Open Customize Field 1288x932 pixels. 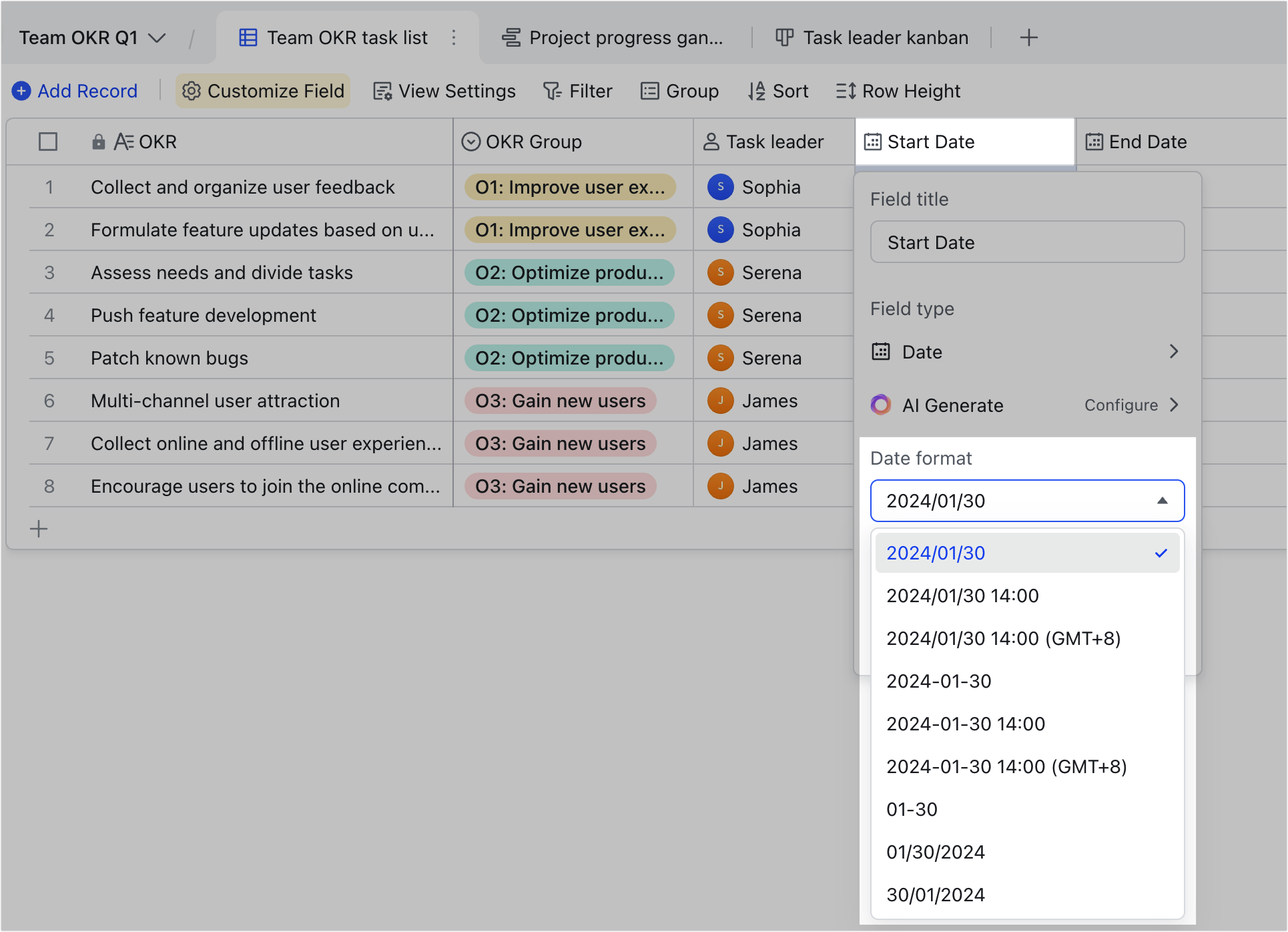(x=263, y=91)
